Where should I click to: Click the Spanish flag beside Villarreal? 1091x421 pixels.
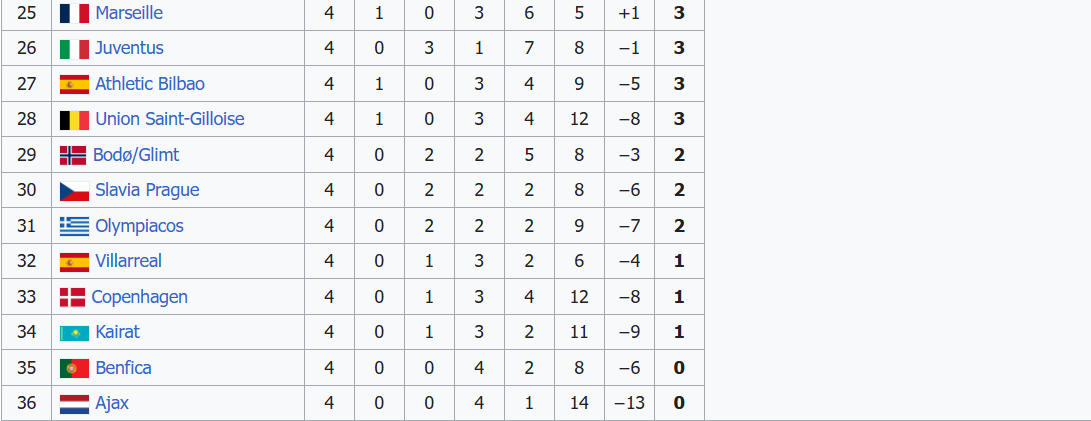click(74, 262)
